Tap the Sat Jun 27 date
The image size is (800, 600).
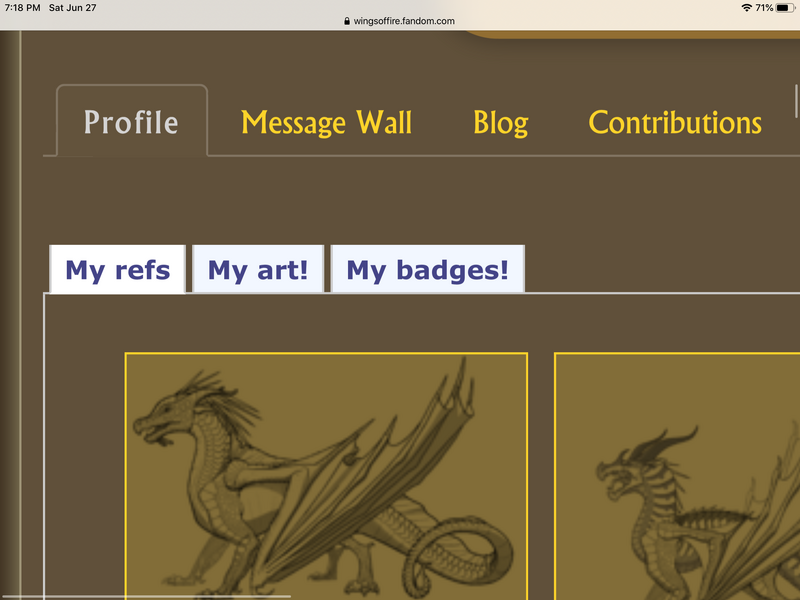(x=72, y=8)
